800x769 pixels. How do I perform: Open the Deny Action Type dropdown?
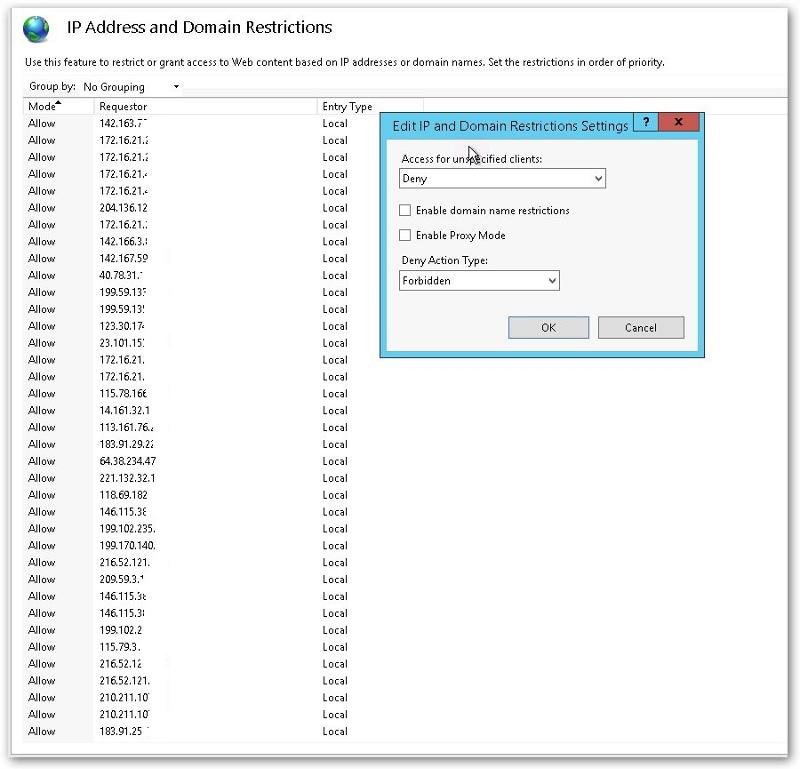[x=550, y=280]
